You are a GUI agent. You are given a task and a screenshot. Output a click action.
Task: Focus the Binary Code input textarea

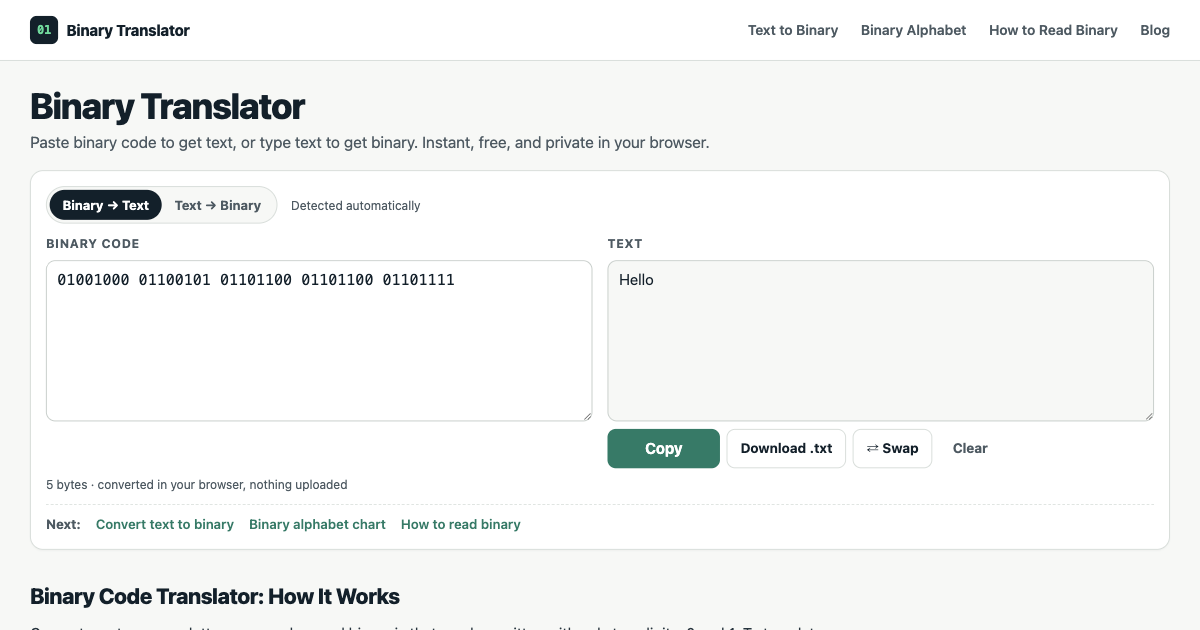[x=319, y=341]
